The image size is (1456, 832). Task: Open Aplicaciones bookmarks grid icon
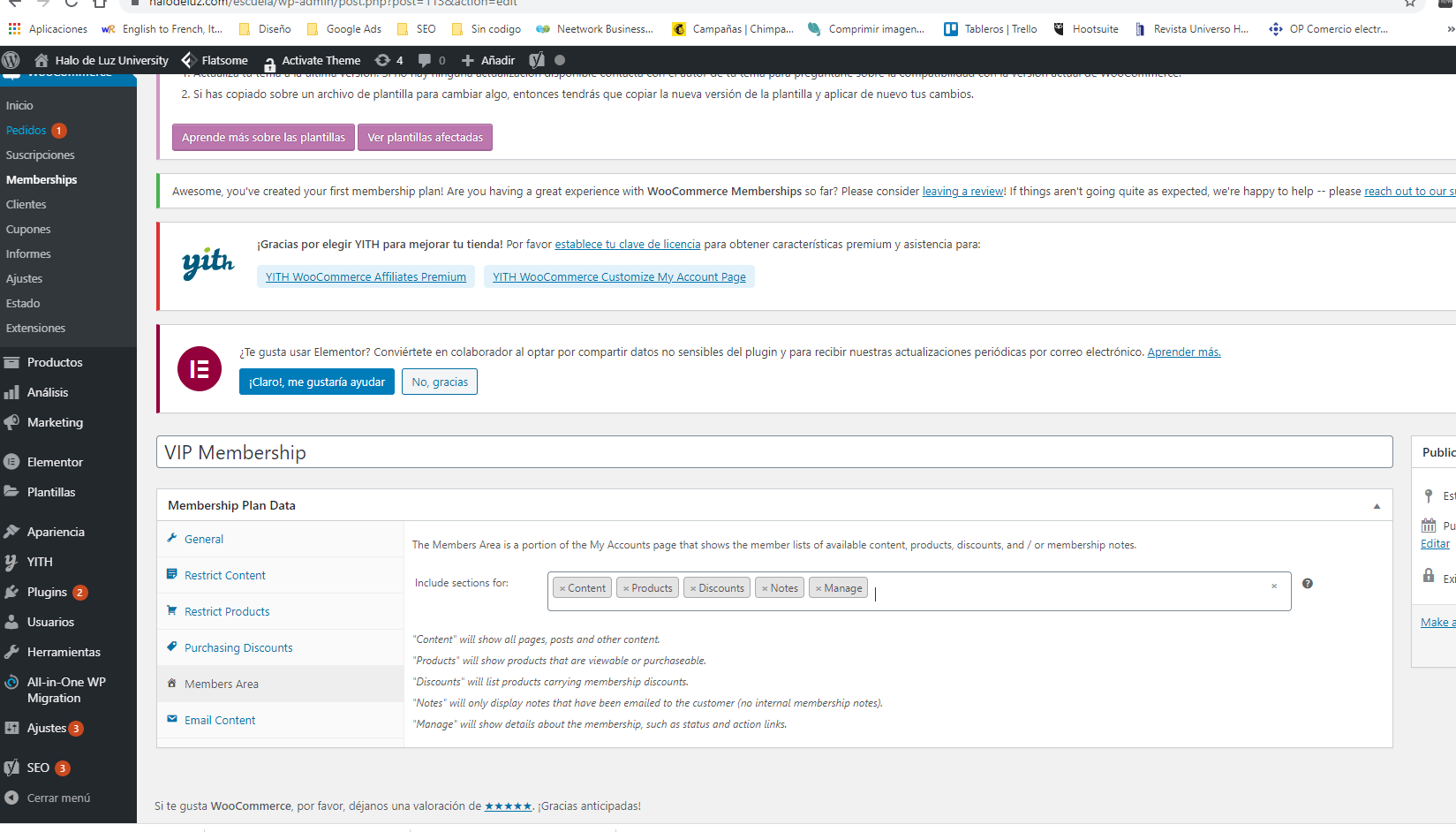[x=14, y=29]
